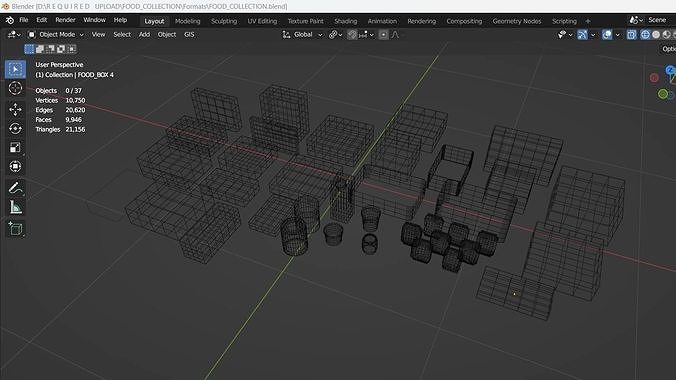Select the Annotate pencil tool
This screenshot has height=380, width=676.
[15, 188]
